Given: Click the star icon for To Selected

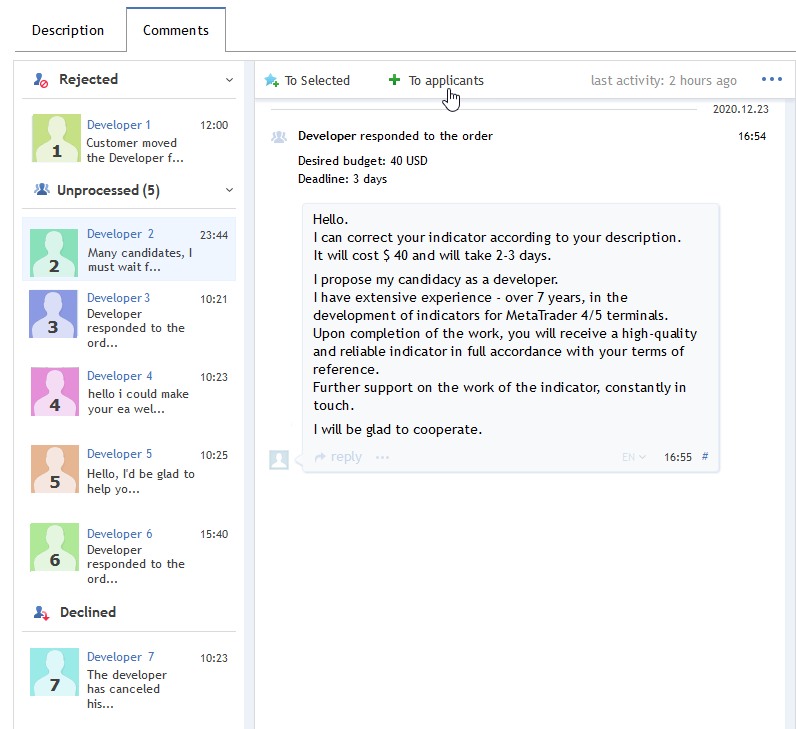Looking at the screenshot, I should 272,80.
